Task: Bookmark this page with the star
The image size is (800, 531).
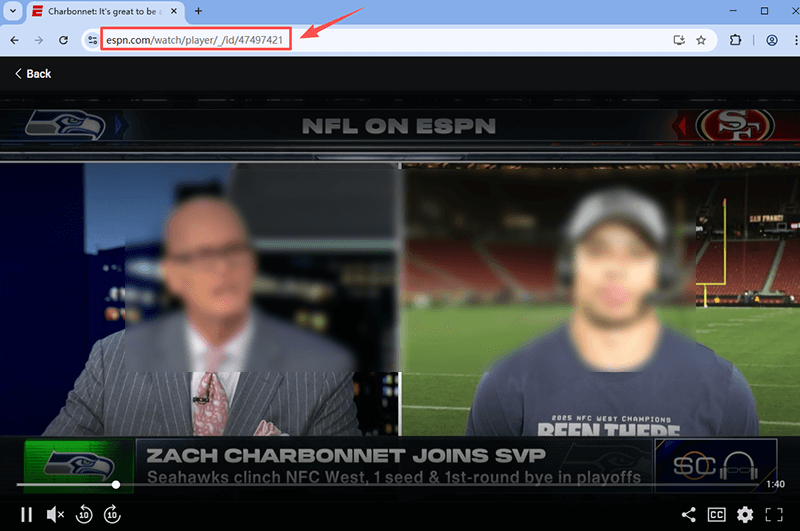Action: coord(701,40)
